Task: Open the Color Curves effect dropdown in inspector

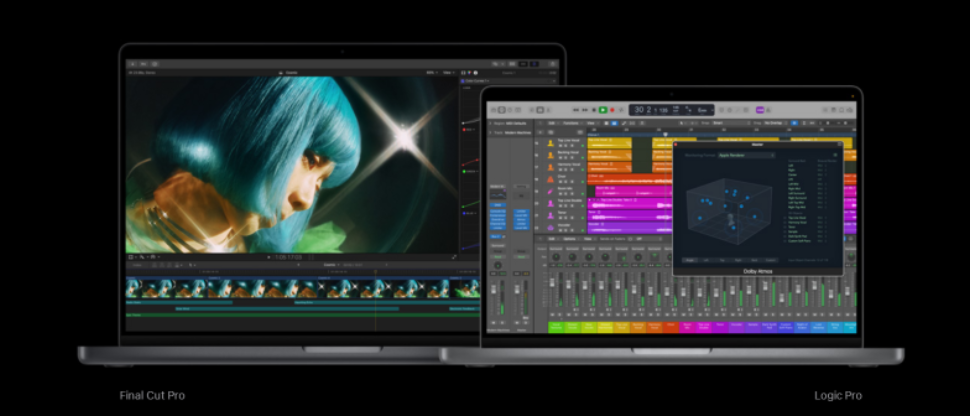Action: click(x=478, y=80)
